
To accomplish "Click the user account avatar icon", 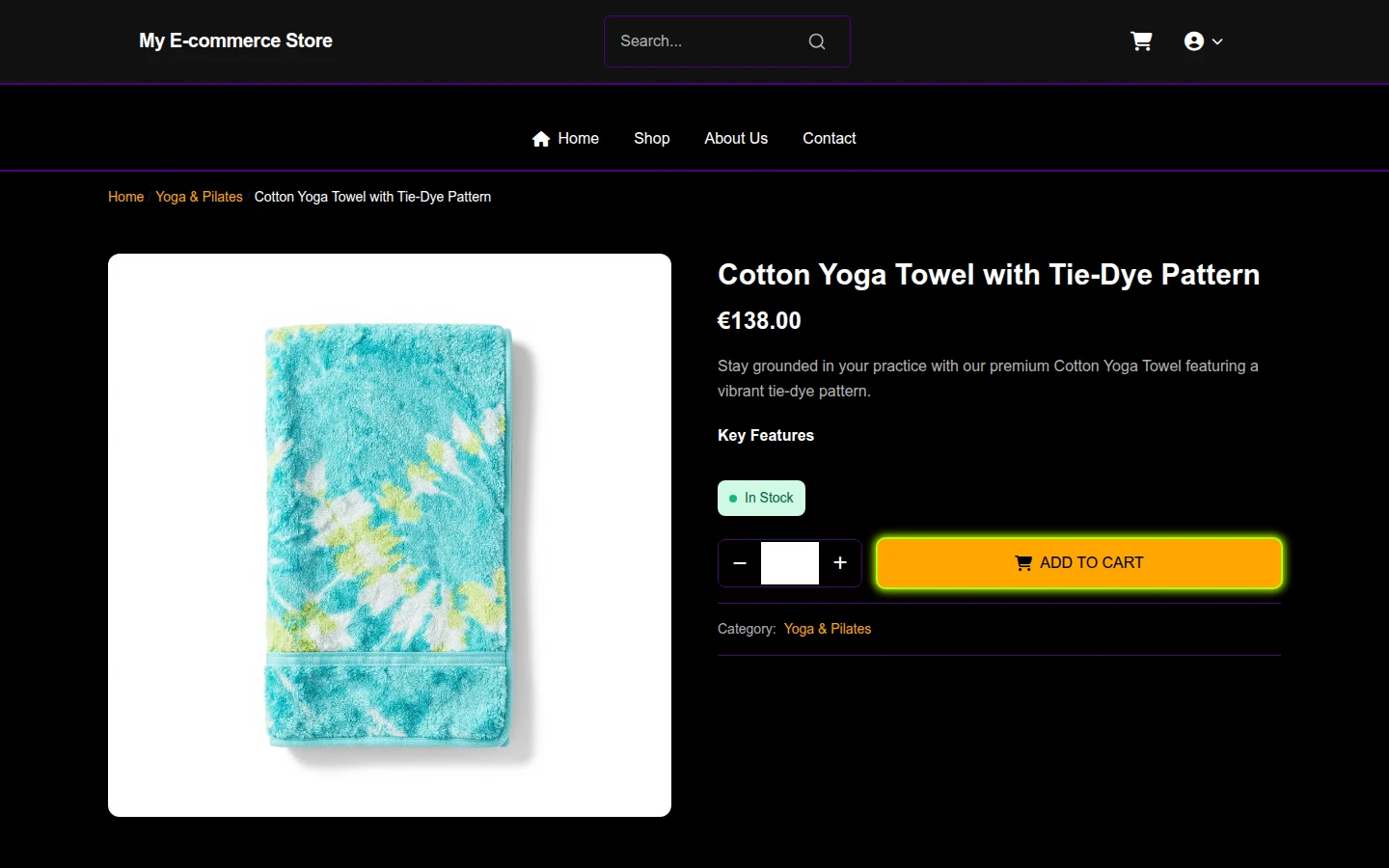I will 1194,41.
